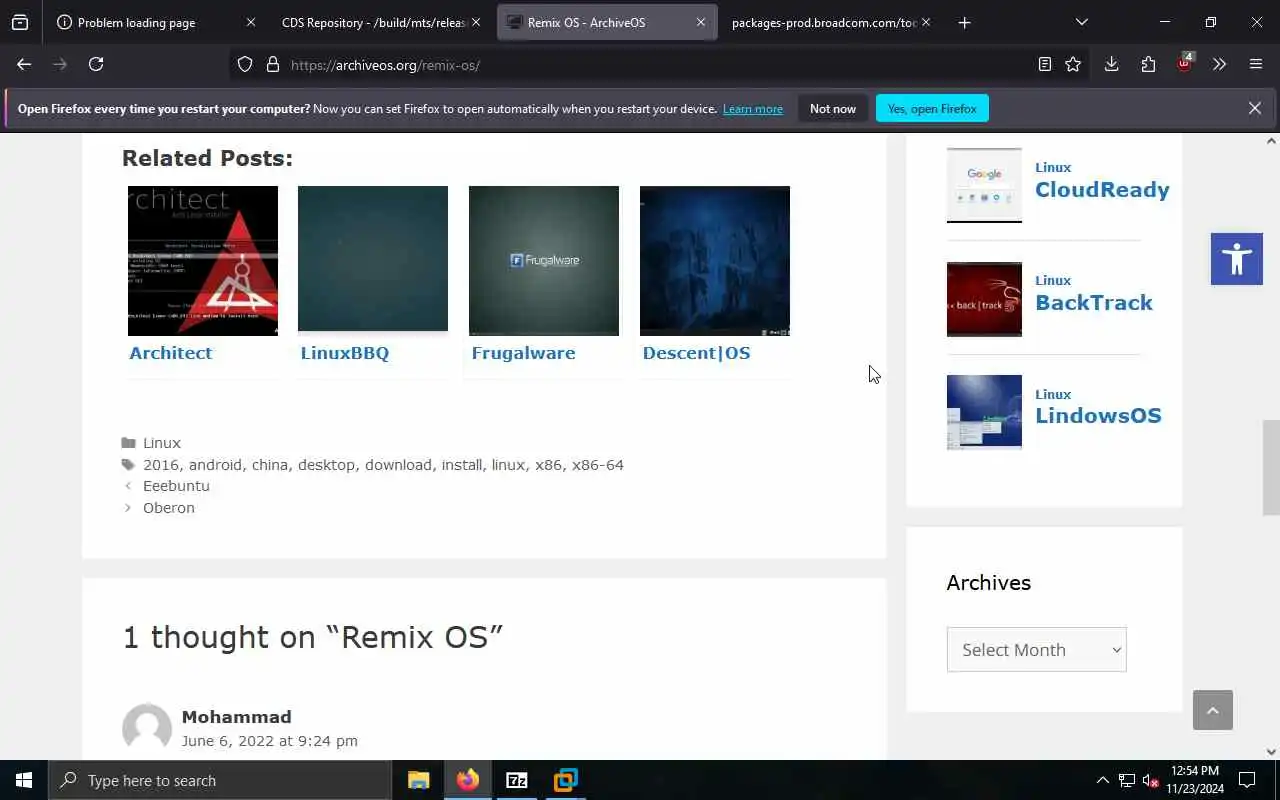Close the packages-prod.broadcom.com tab

tap(925, 22)
